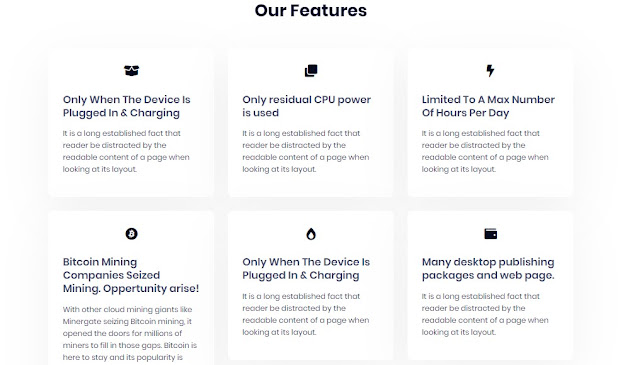
Task: Click the description under desktop publishing packages
Action: pyautogui.click(x=485, y=314)
